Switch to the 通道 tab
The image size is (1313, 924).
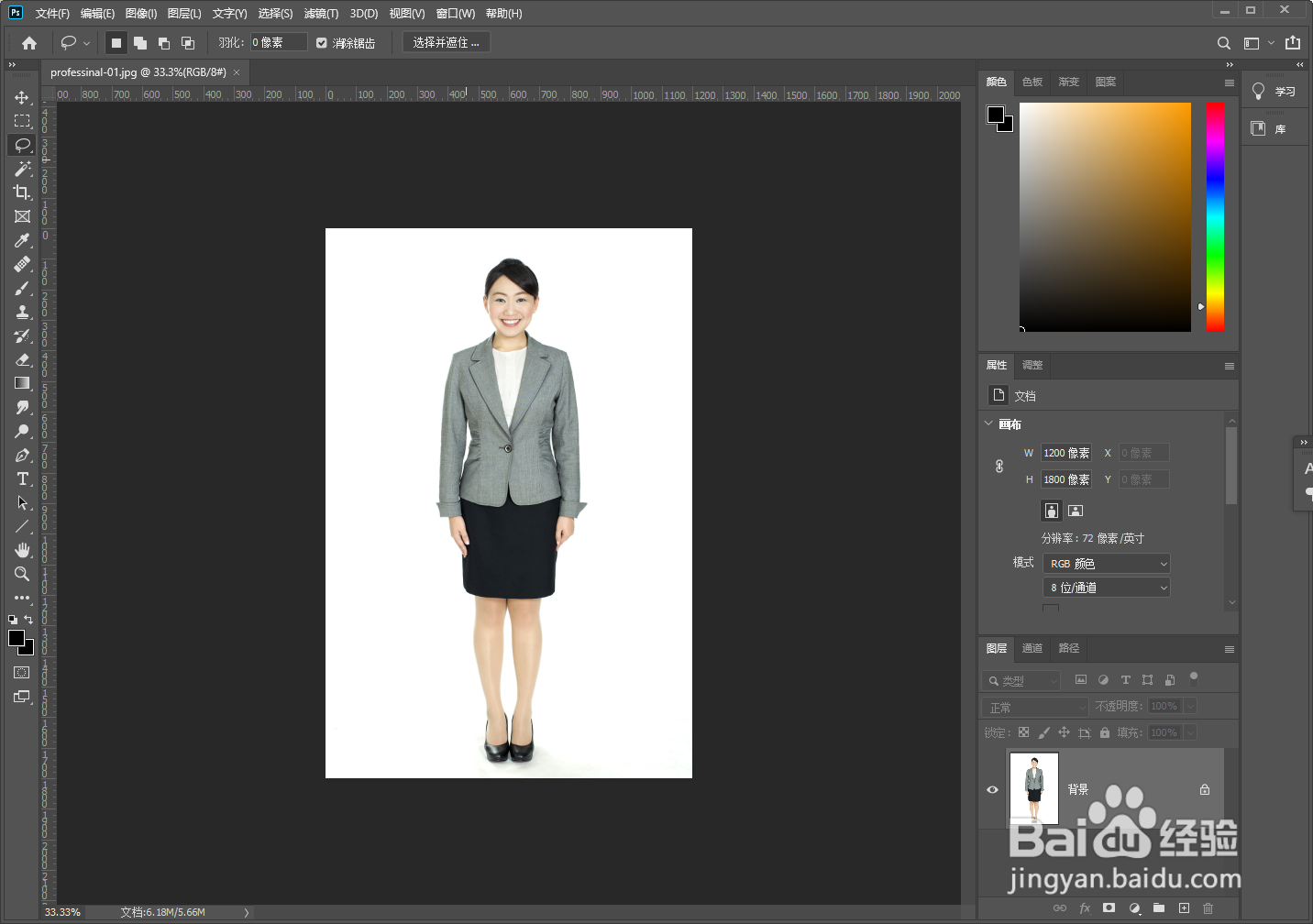click(x=1032, y=648)
